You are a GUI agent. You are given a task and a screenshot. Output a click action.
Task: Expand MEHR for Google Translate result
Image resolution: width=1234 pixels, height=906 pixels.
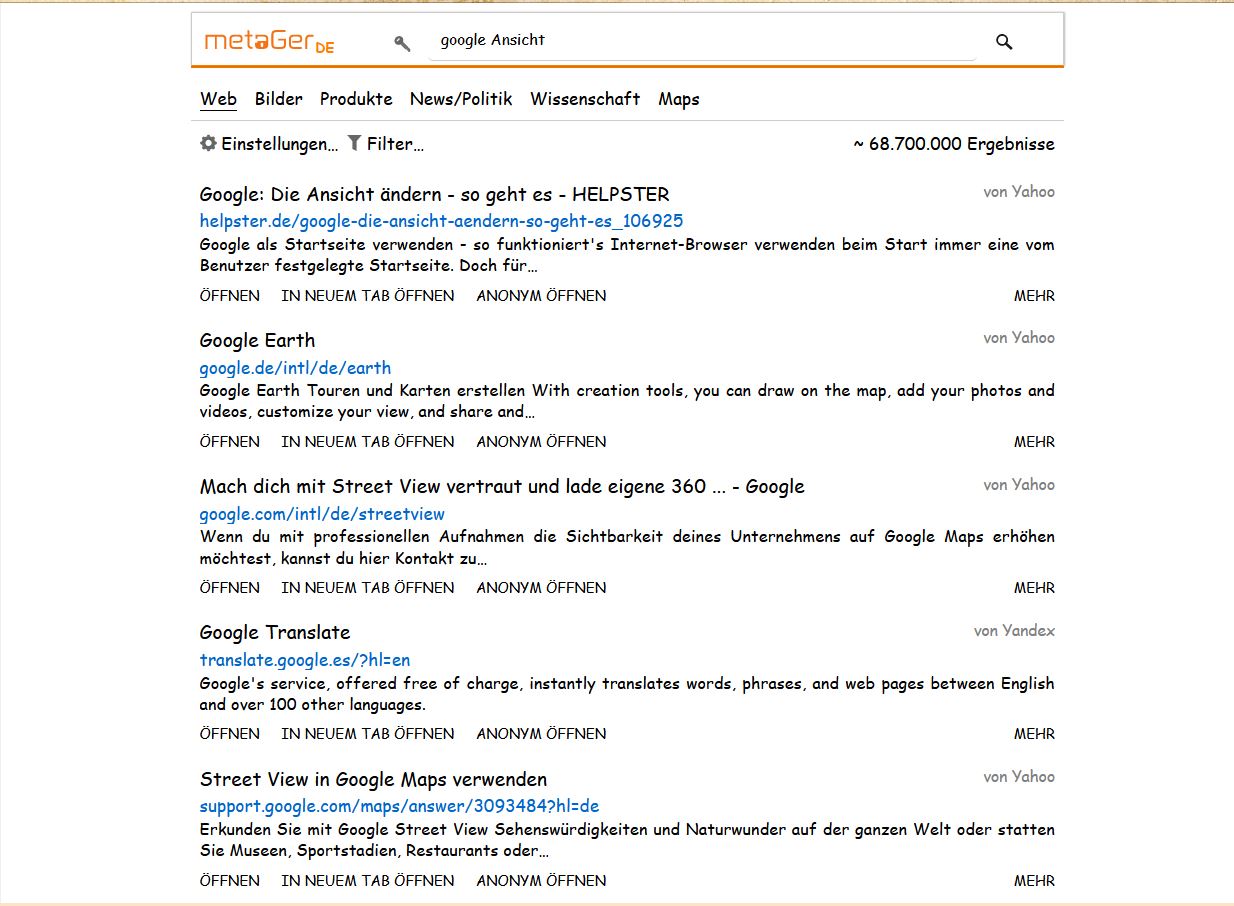1034,733
